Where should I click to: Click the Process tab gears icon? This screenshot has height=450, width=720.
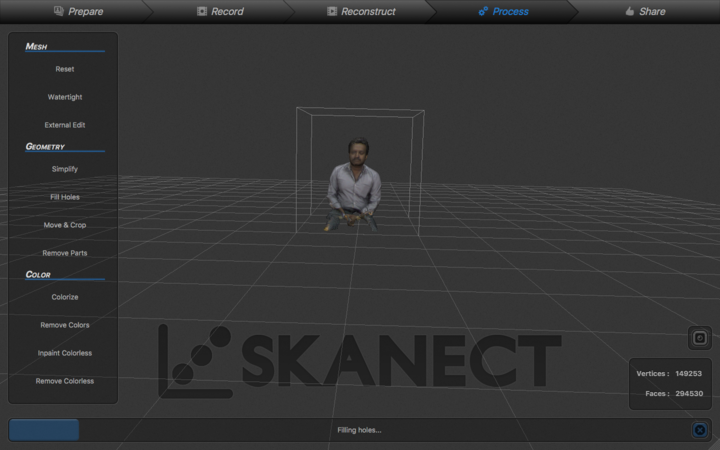pos(483,11)
